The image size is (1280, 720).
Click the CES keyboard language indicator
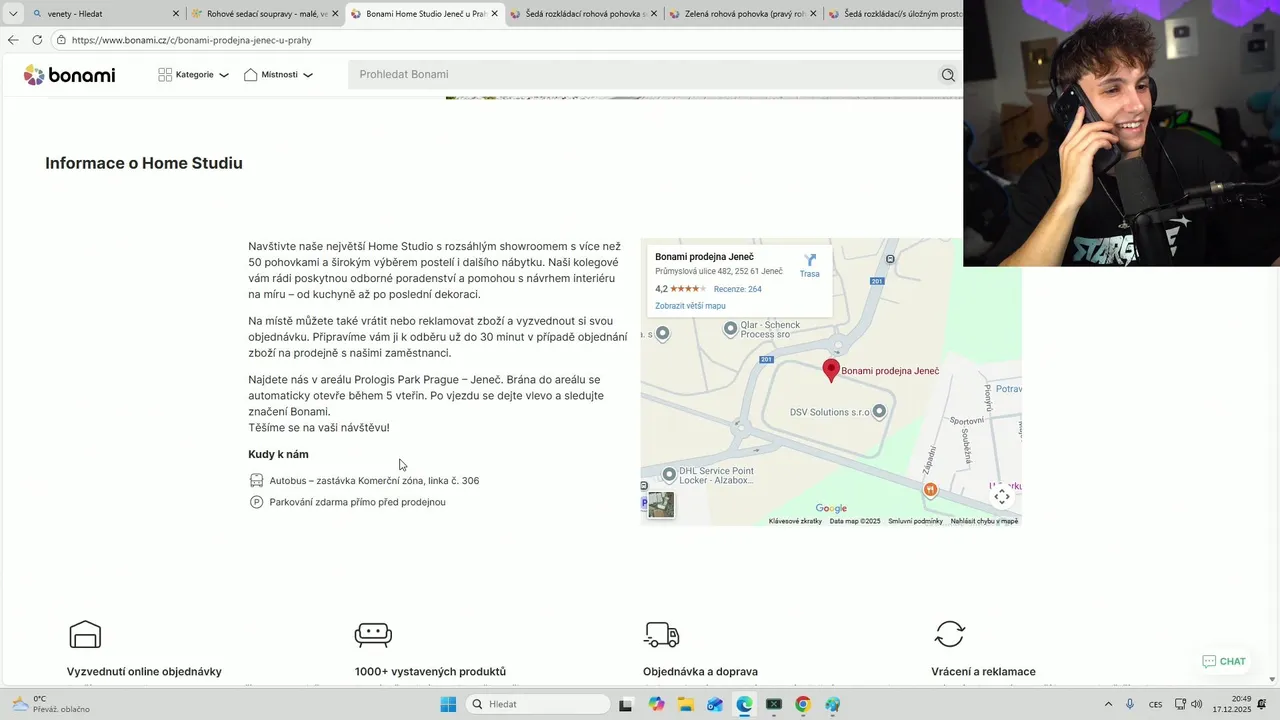[1156, 704]
